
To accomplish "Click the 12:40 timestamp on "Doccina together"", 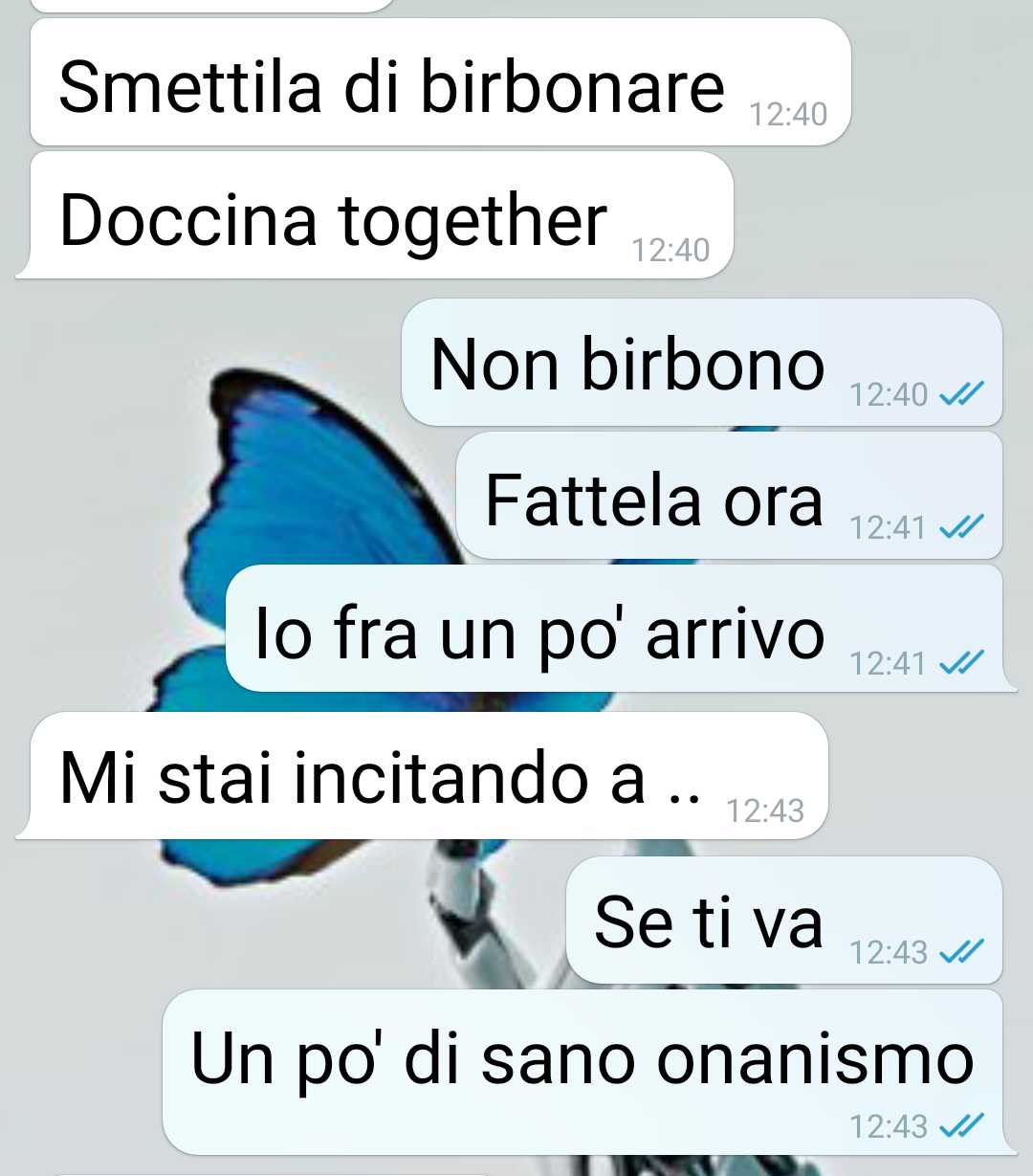I will tap(670, 250).
